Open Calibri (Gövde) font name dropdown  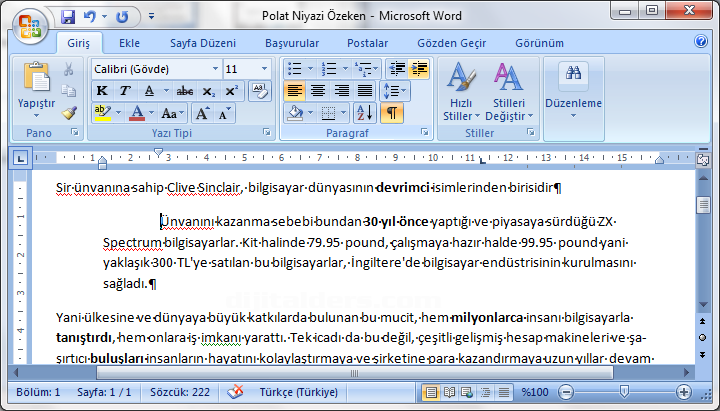tap(215, 69)
